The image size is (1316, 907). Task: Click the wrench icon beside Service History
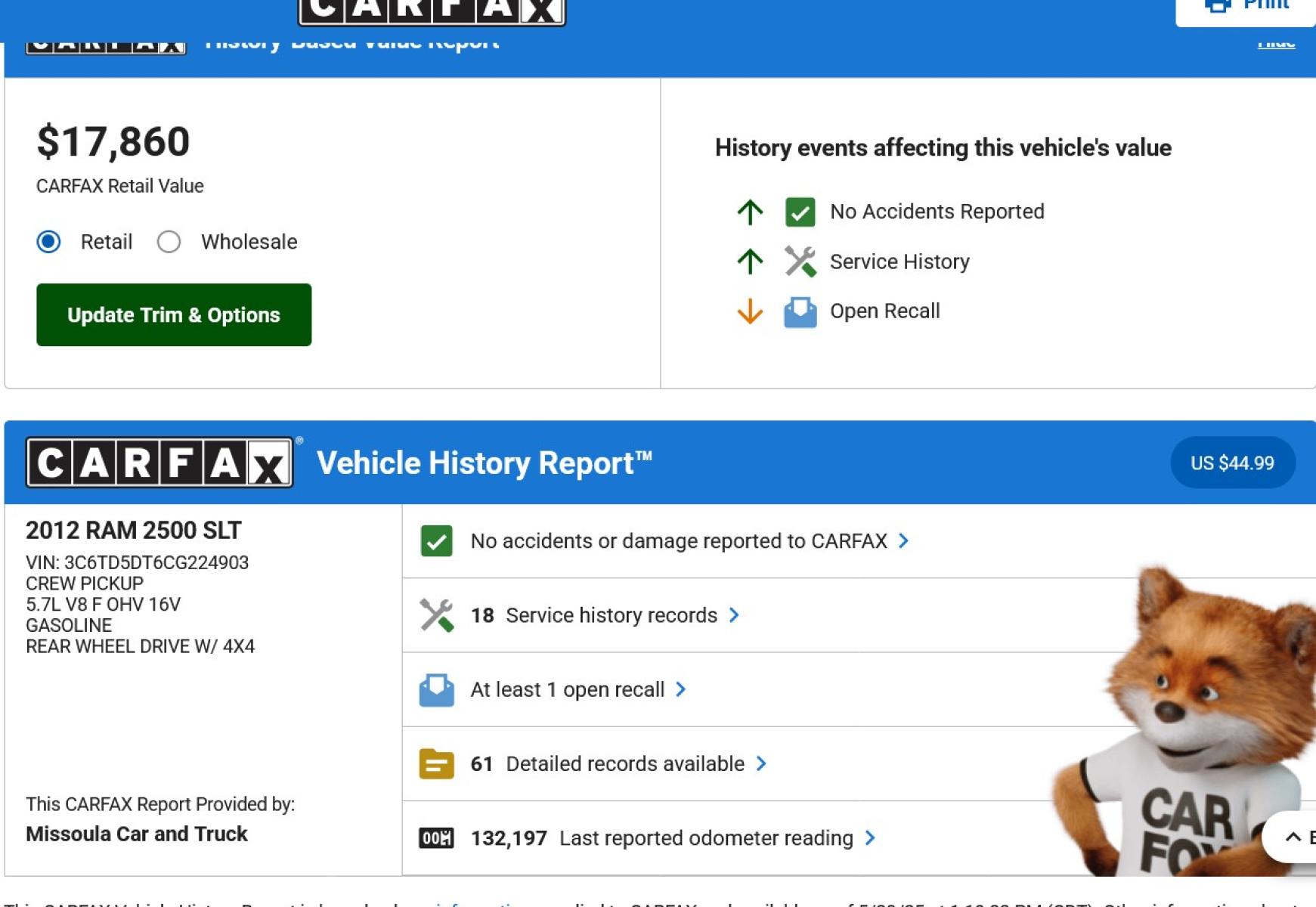[x=800, y=262]
